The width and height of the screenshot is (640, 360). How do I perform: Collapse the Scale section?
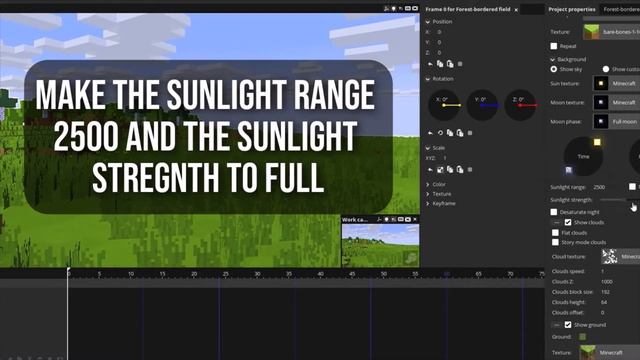pyautogui.click(x=428, y=148)
